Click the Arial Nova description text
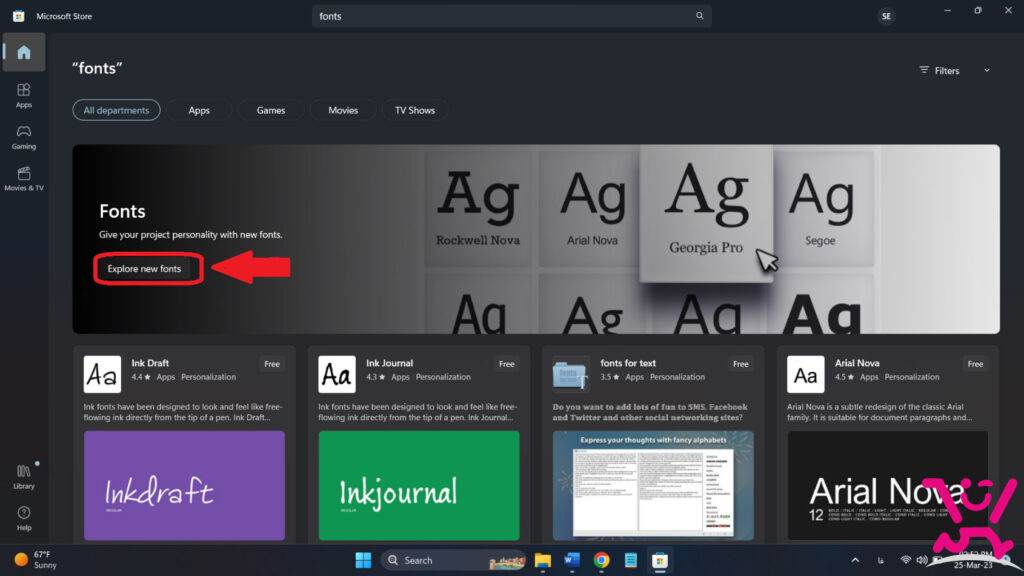 (880, 412)
